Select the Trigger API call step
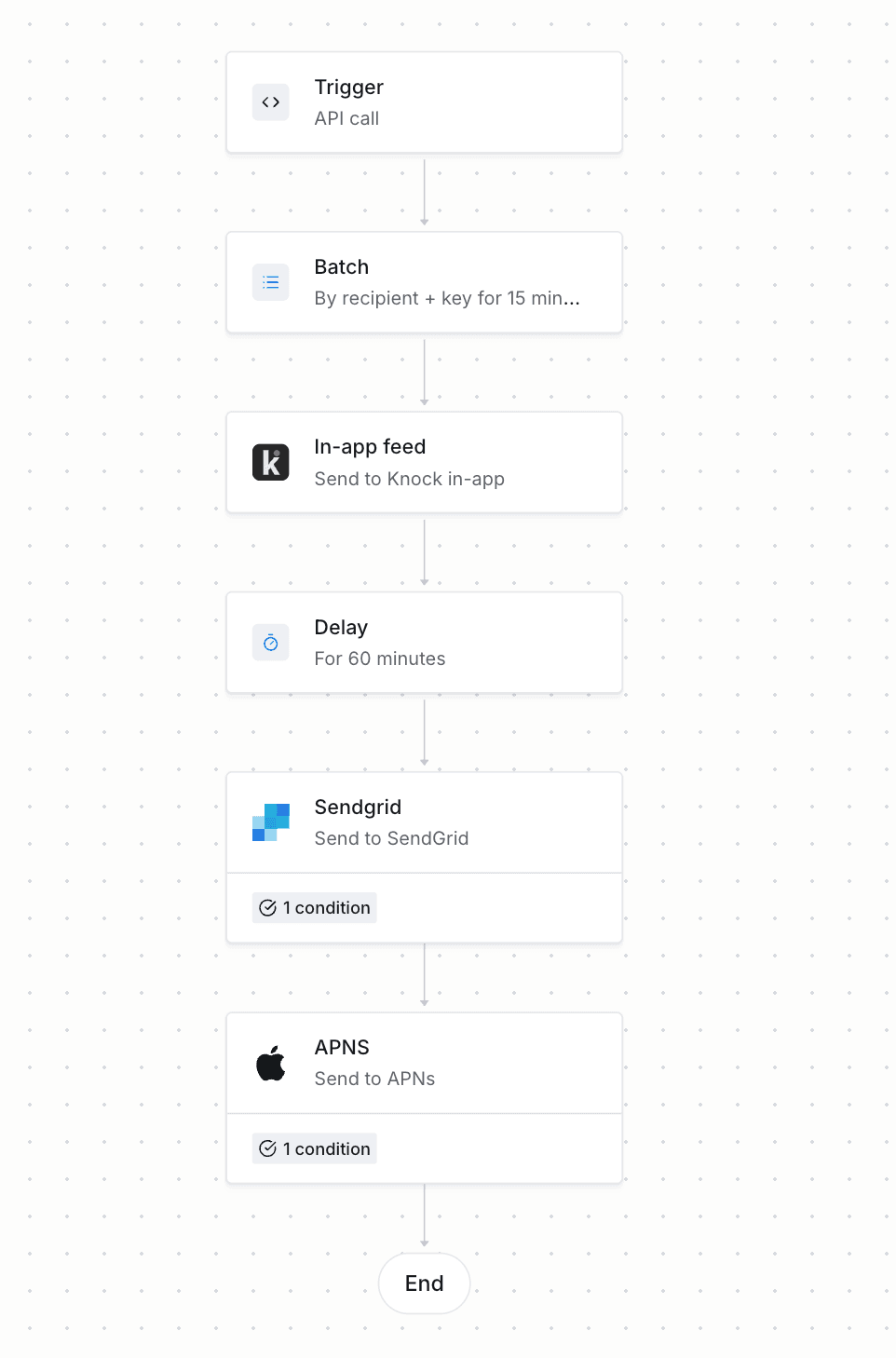Image resolution: width=896 pixels, height=1358 pixels. pos(424,102)
